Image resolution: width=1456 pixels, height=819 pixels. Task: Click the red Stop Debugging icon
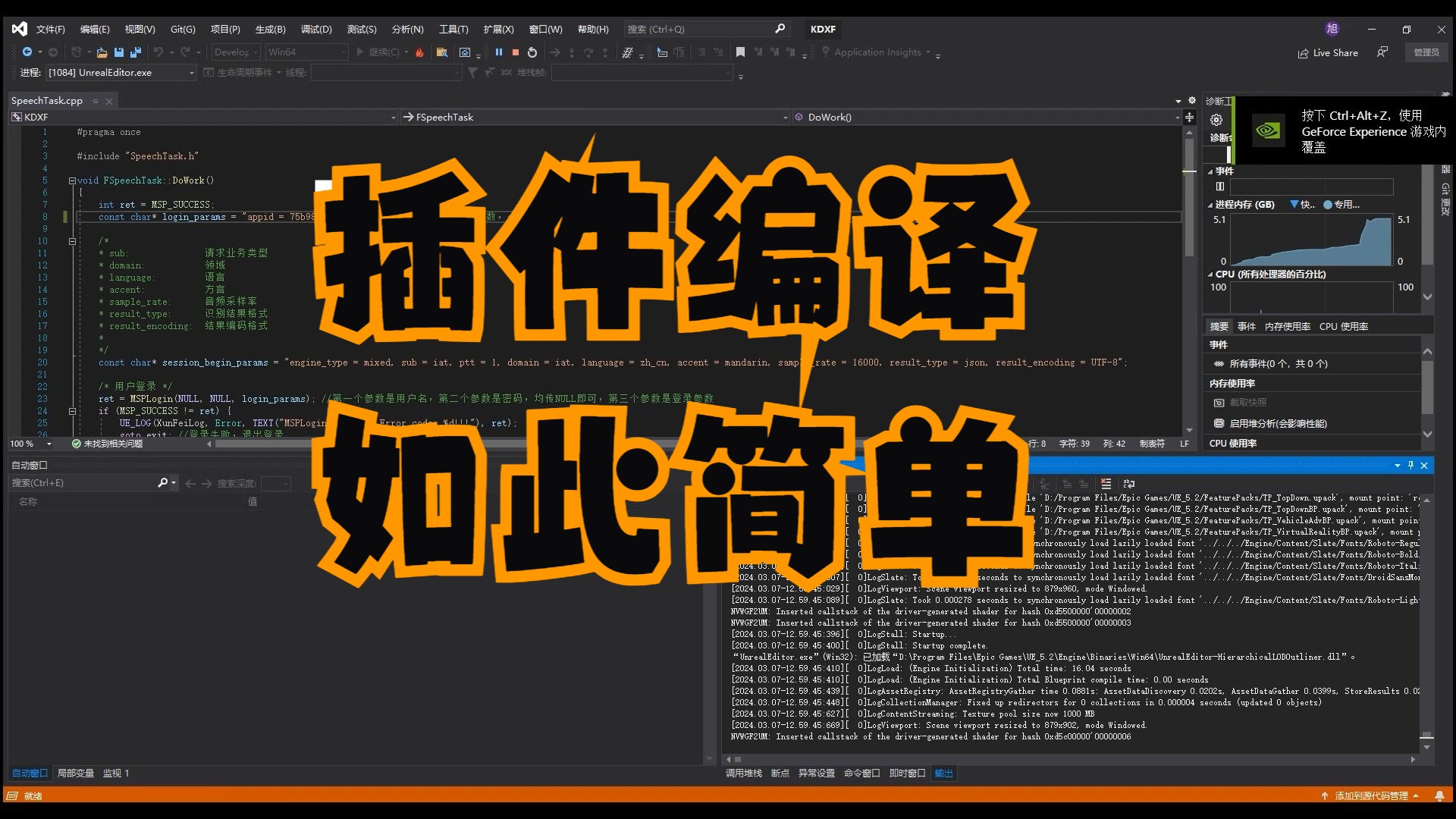click(516, 52)
